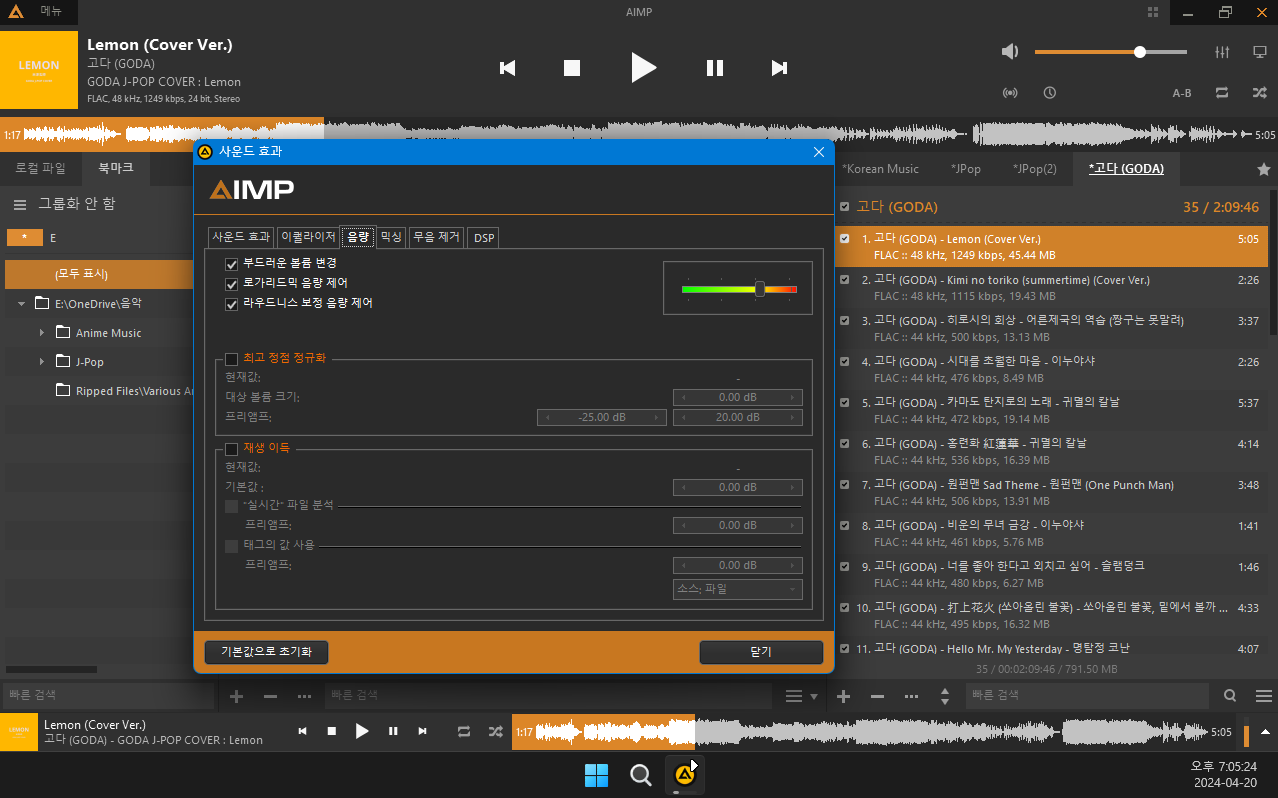This screenshot has height=798, width=1278.
Task: Enable 로그리드믹 음량 제어 checkbox
Action: 232,284
